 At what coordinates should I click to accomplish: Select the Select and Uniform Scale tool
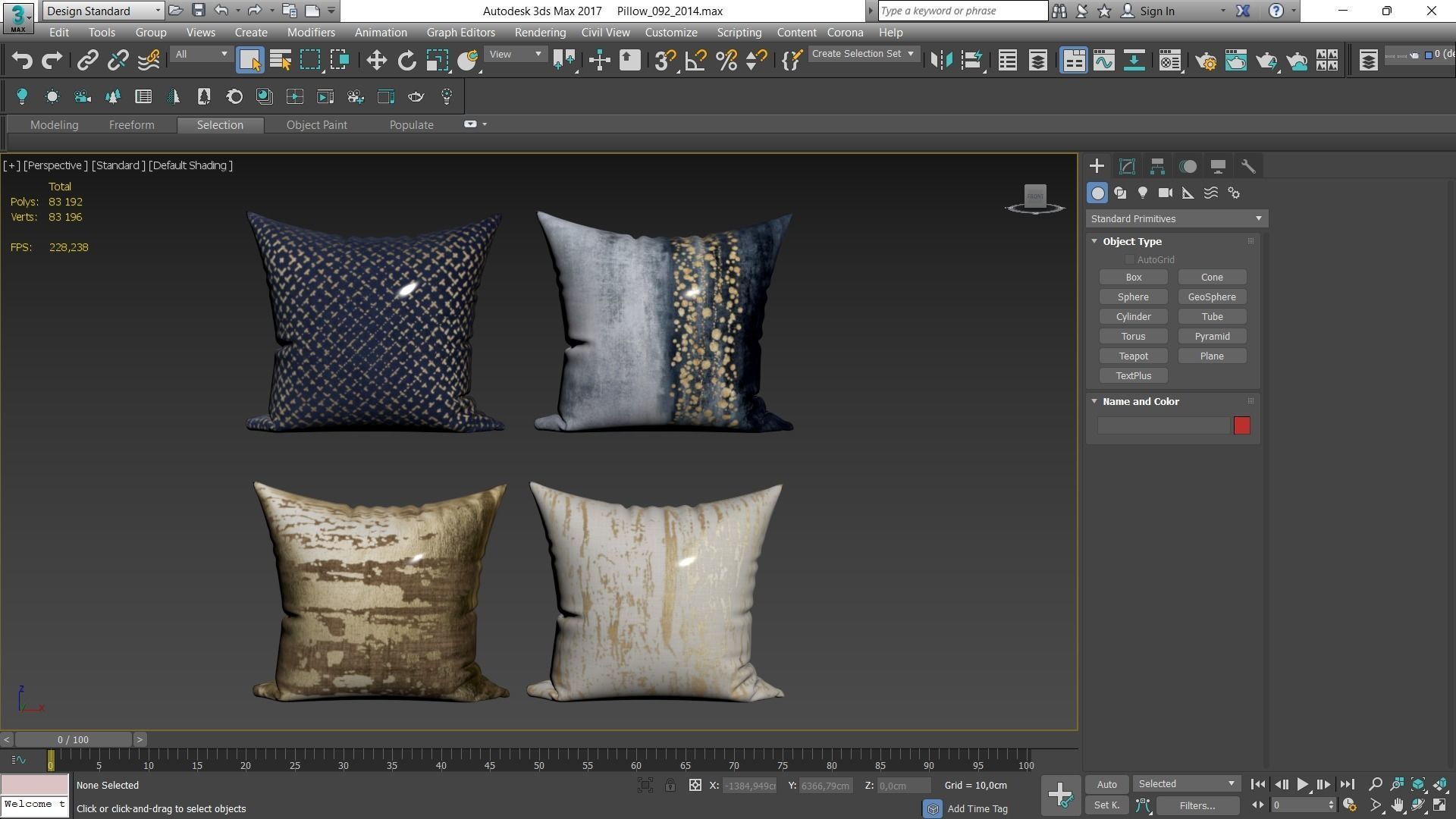pyautogui.click(x=438, y=61)
